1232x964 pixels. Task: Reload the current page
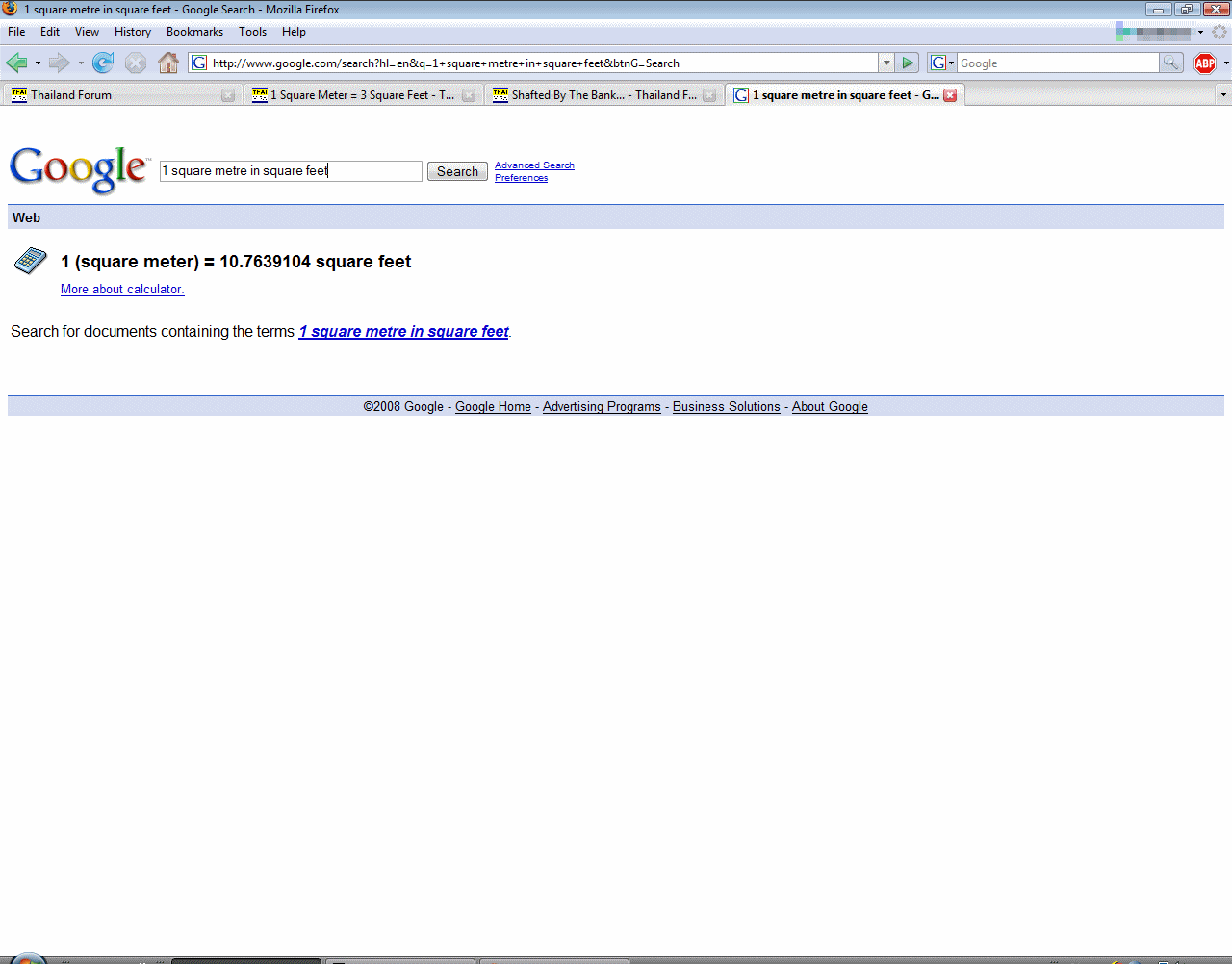(103, 63)
